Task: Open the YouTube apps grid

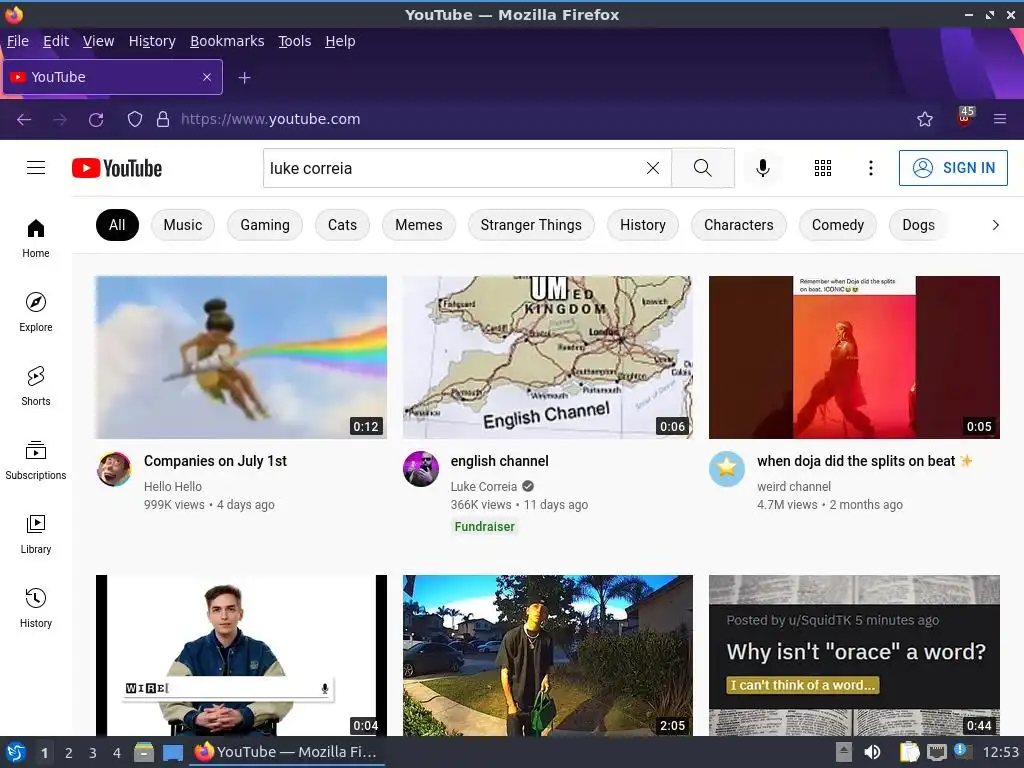Action: coord(823,168)
